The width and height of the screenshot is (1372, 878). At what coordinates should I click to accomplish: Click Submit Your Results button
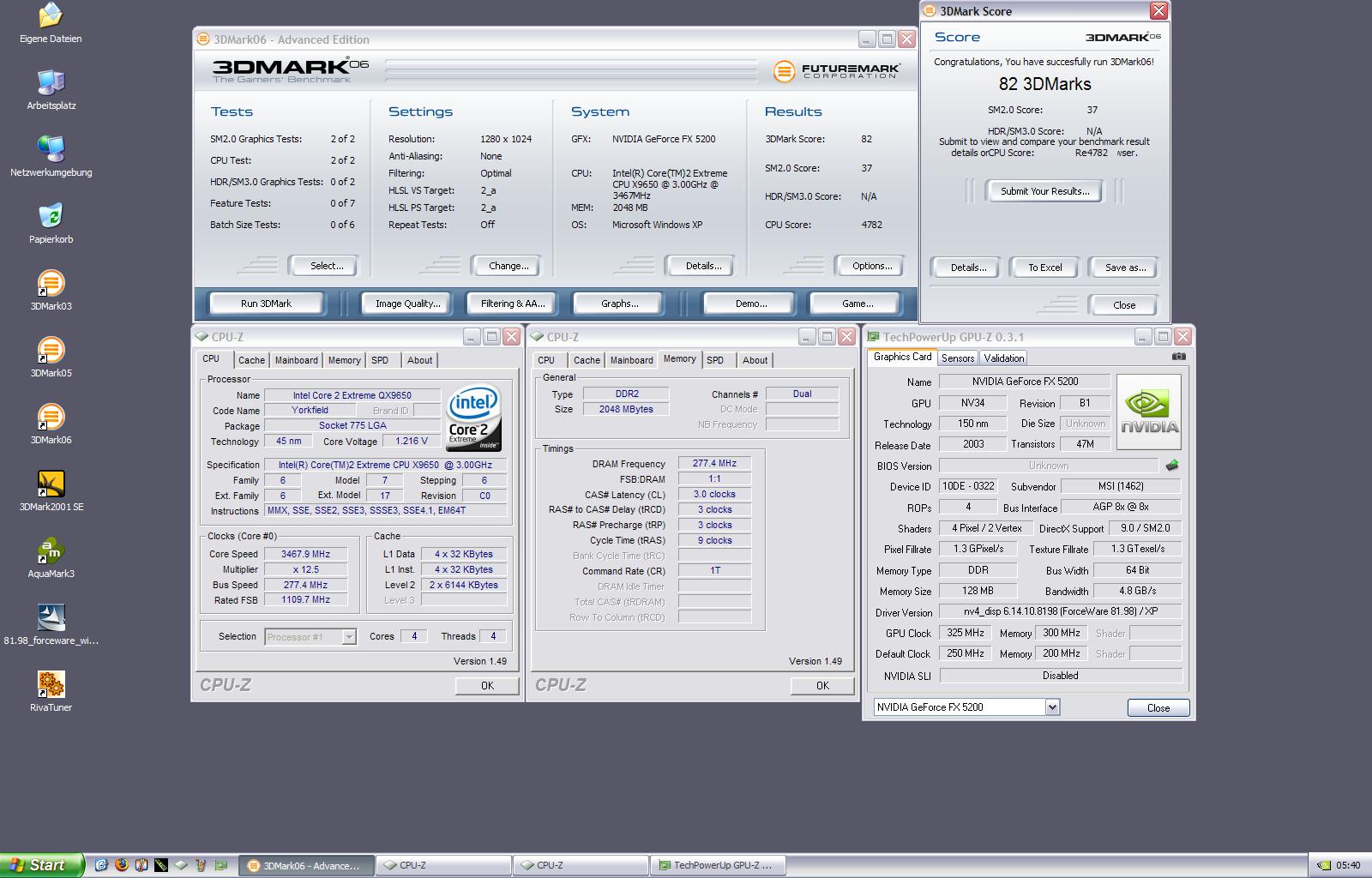pos(1044,191)
